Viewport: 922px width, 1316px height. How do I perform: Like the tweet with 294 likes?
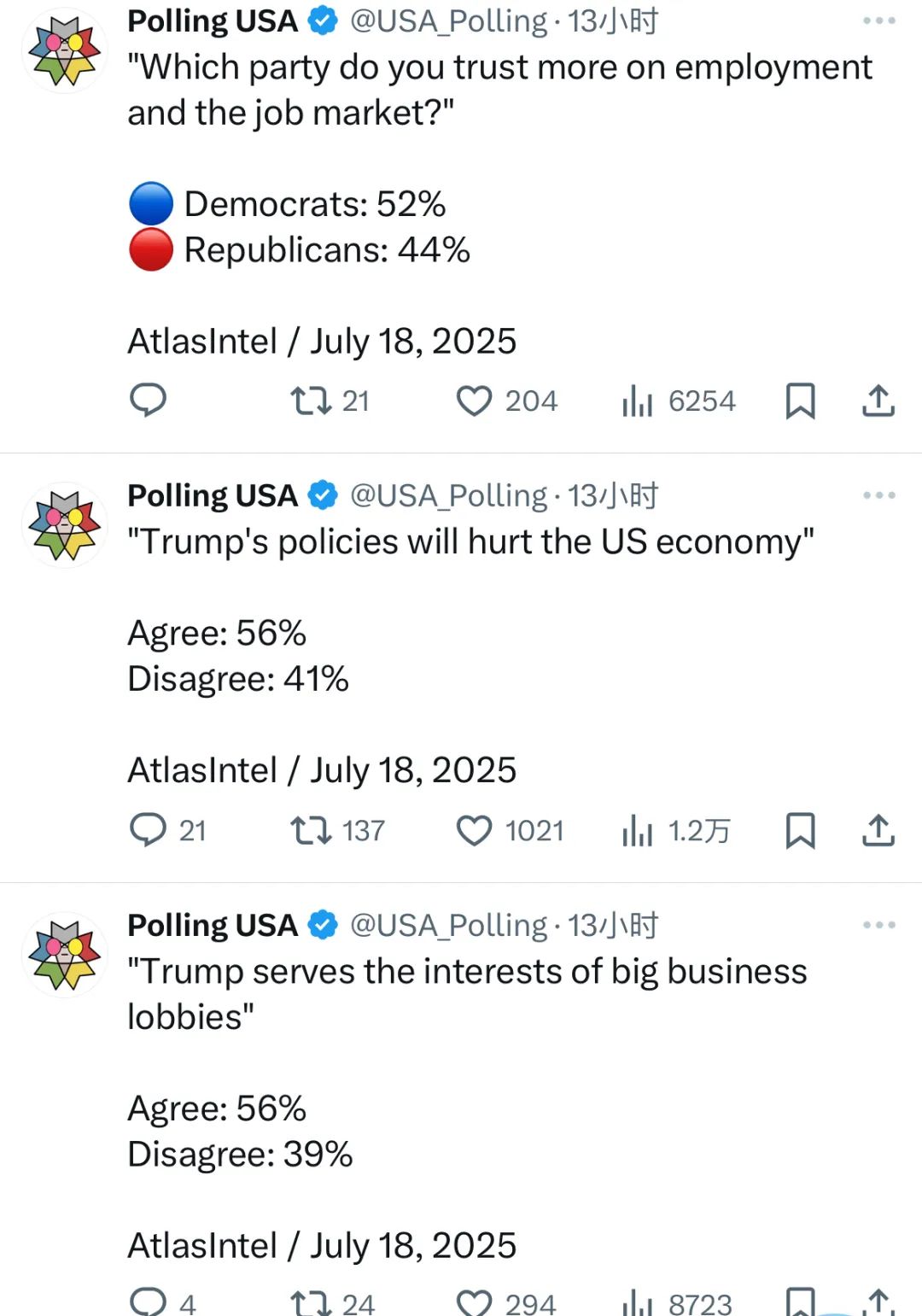[x=506, y=1303]
